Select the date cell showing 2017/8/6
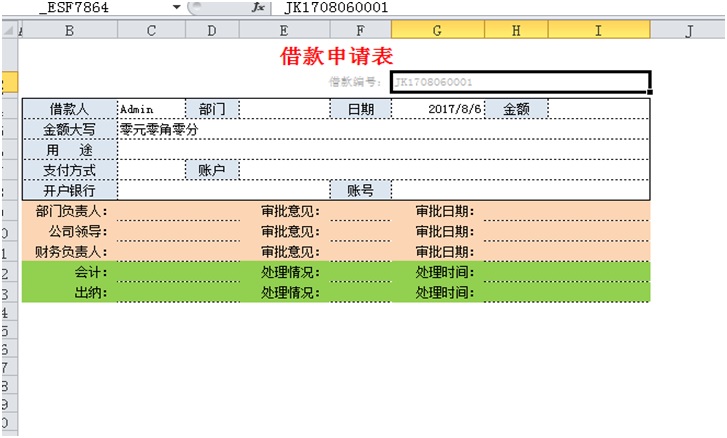Screen dimensions: 727x438 (x=437, y=109)
